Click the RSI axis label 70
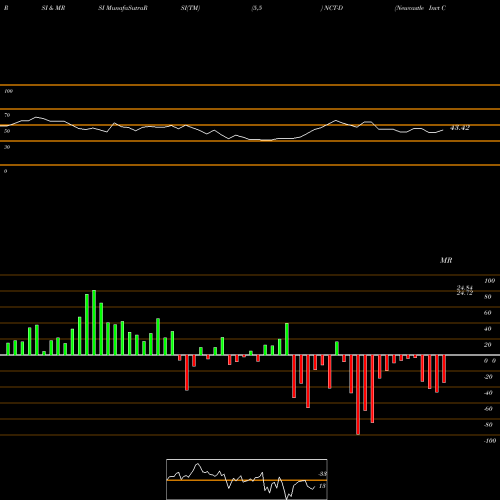Screen dimensions: 500x500 tap(7, 115)
